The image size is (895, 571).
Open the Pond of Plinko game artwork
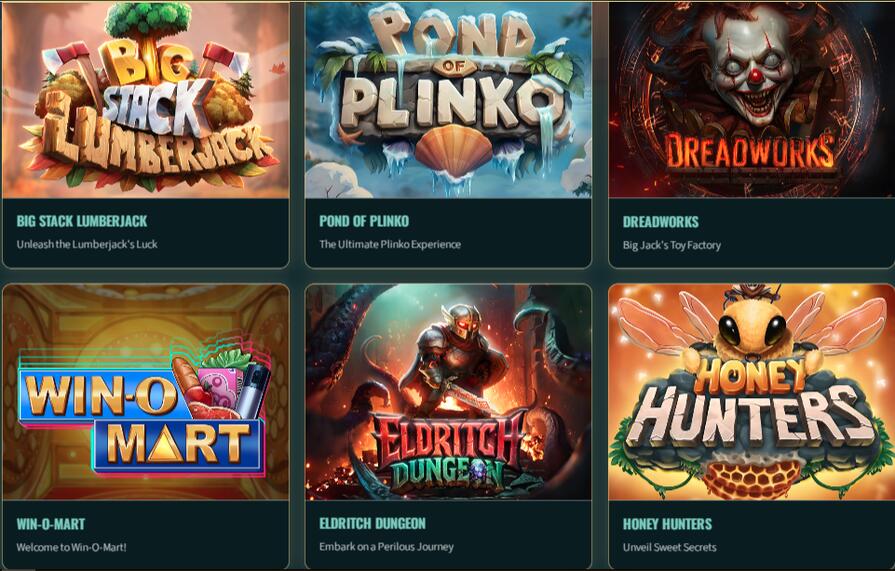pos(448,99)
